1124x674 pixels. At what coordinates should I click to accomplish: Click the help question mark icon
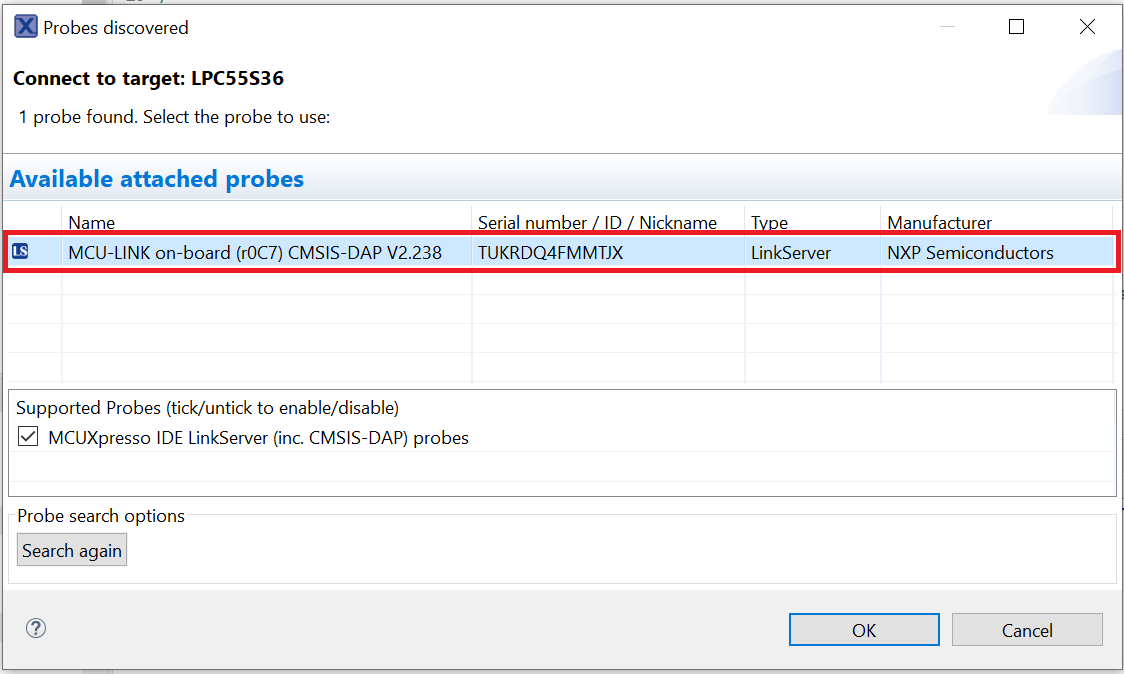(x=36, y=628)
